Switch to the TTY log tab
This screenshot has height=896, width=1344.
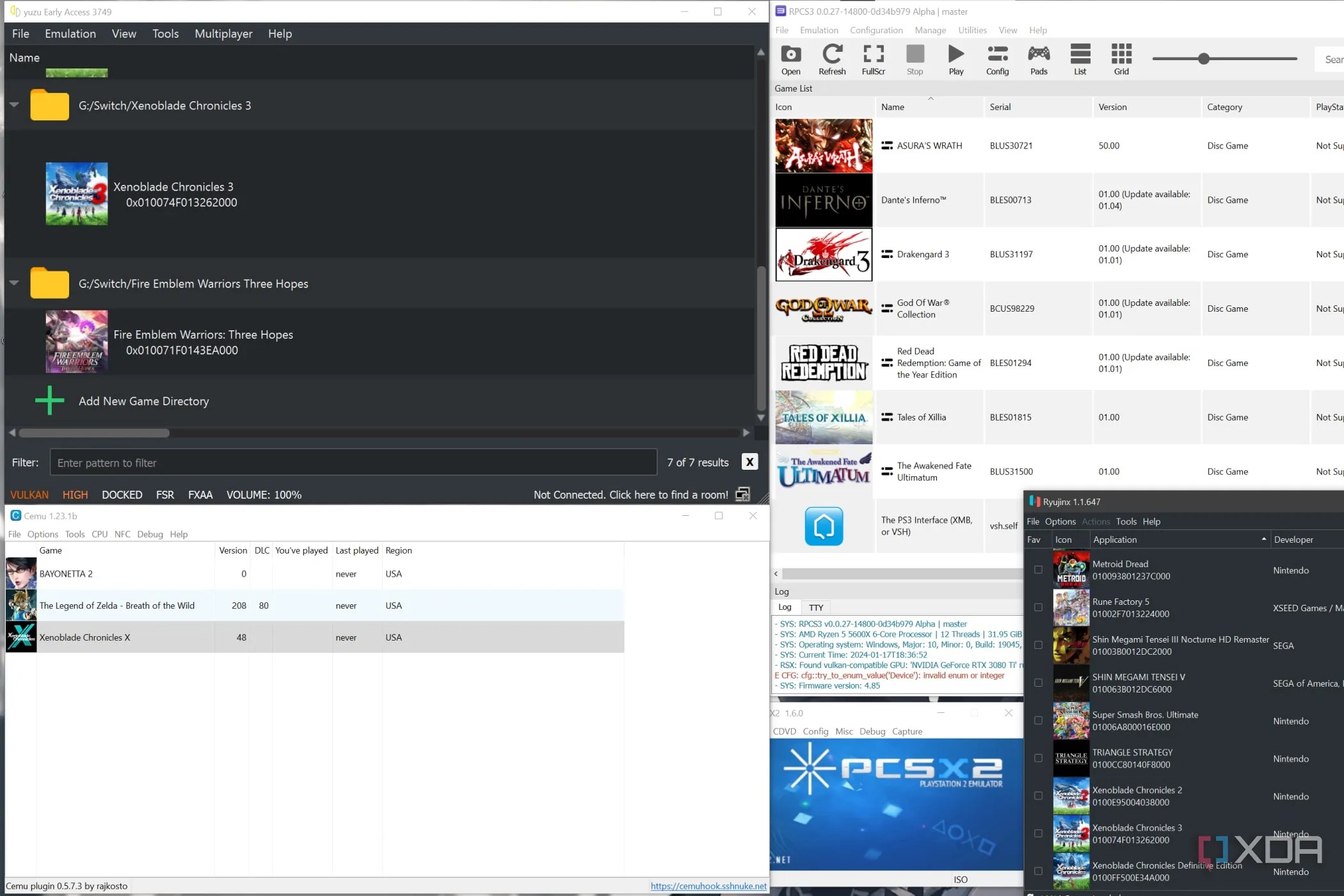815,607
